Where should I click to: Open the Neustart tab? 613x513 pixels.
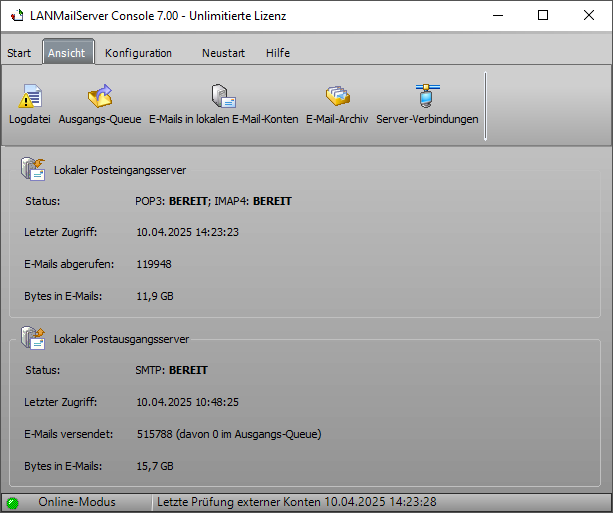pyautogui.click(x=223, y=53)
